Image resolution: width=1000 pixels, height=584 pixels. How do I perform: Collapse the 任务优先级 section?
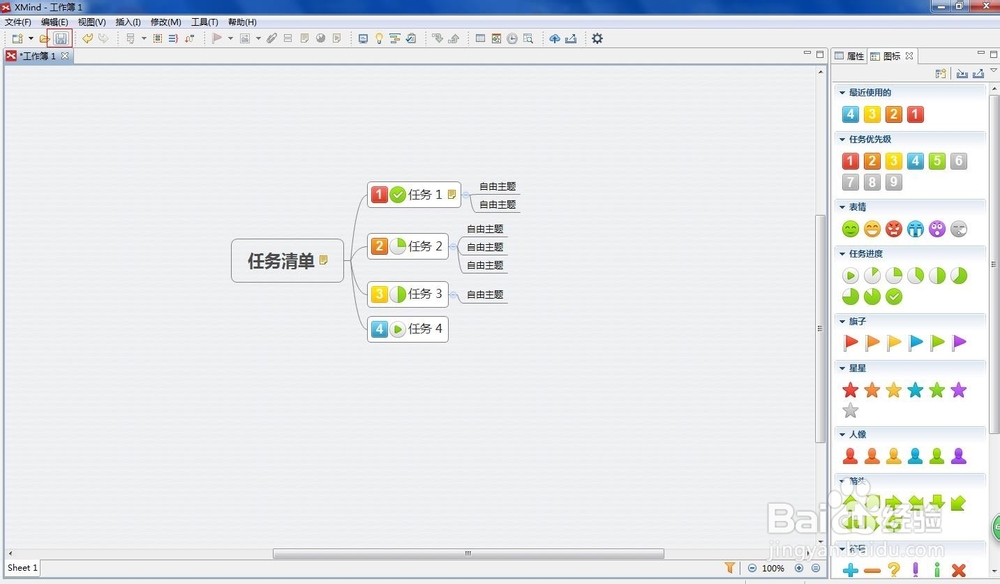coord(842,139)
